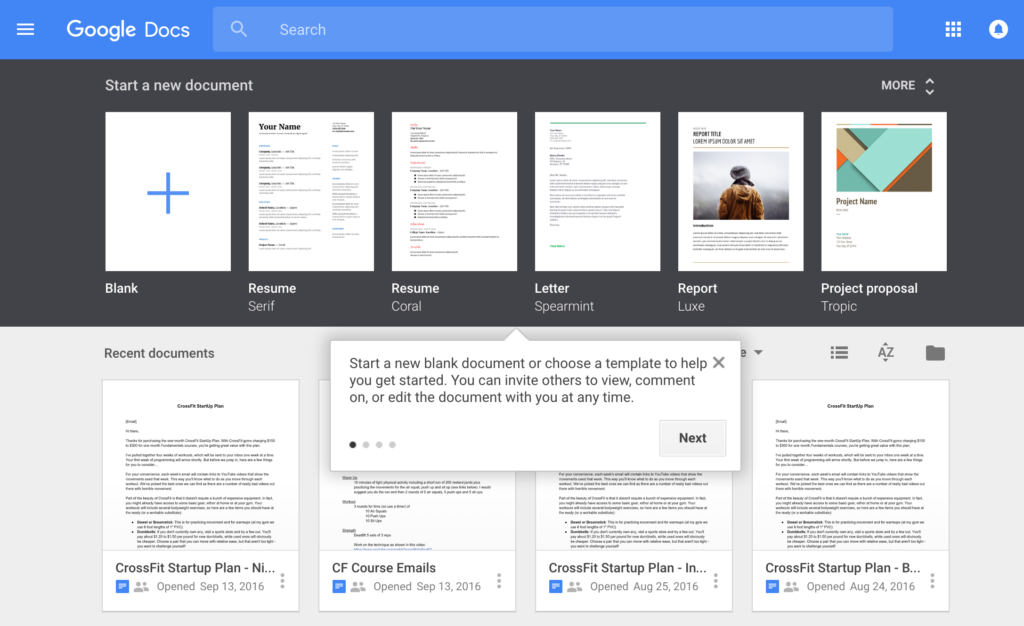The height and width of the screenshot is (626, 1024).
Task: Click the 'Project proposal' template label
Action: (x=869, y=289)
